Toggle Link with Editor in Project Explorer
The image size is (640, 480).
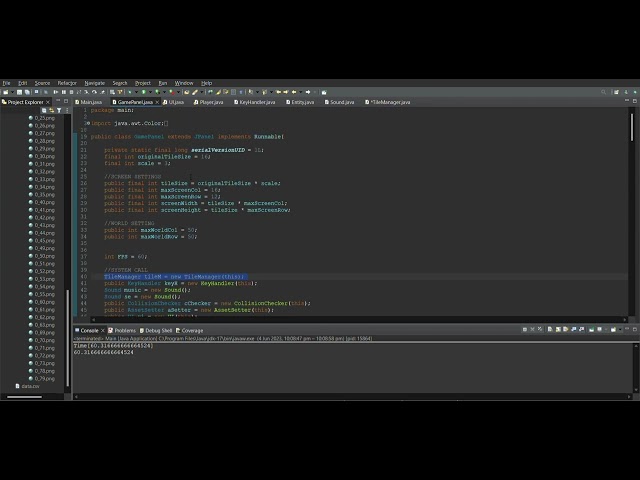coord(51,110)
